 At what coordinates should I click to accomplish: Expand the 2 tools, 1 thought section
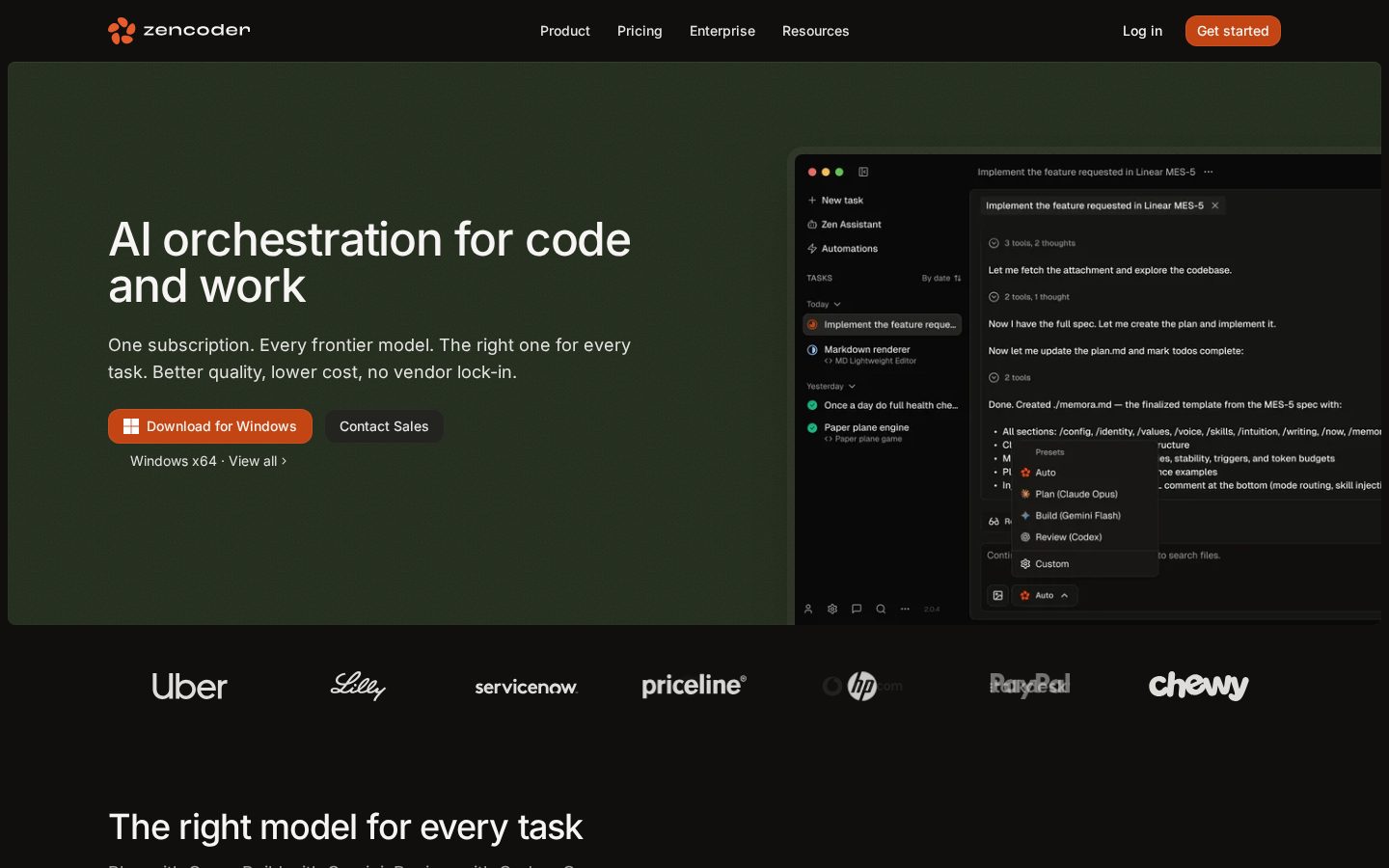click(x=1029, y=297)
